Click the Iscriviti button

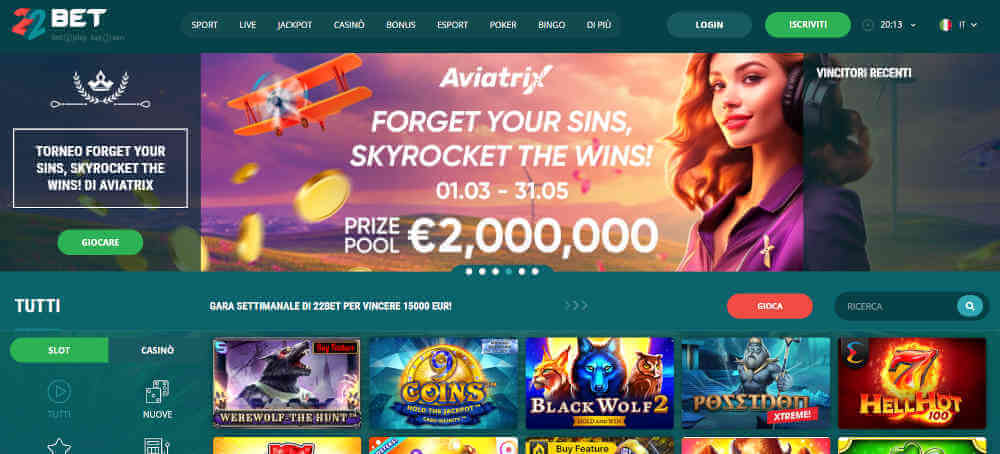[x=807, y=25]
